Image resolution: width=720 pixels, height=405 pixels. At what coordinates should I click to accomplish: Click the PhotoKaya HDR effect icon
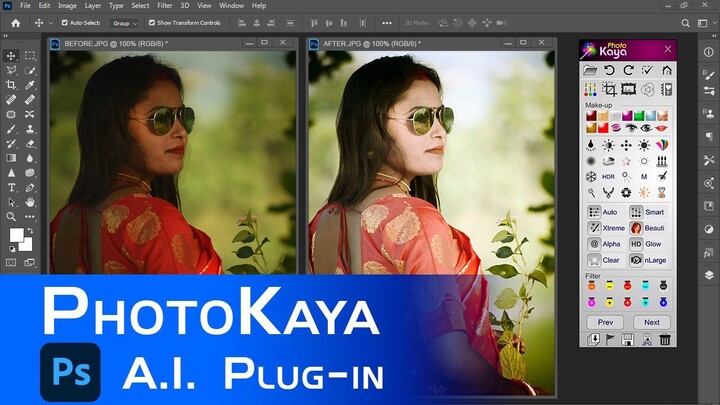pyautogui.click(x=608, y=177)
